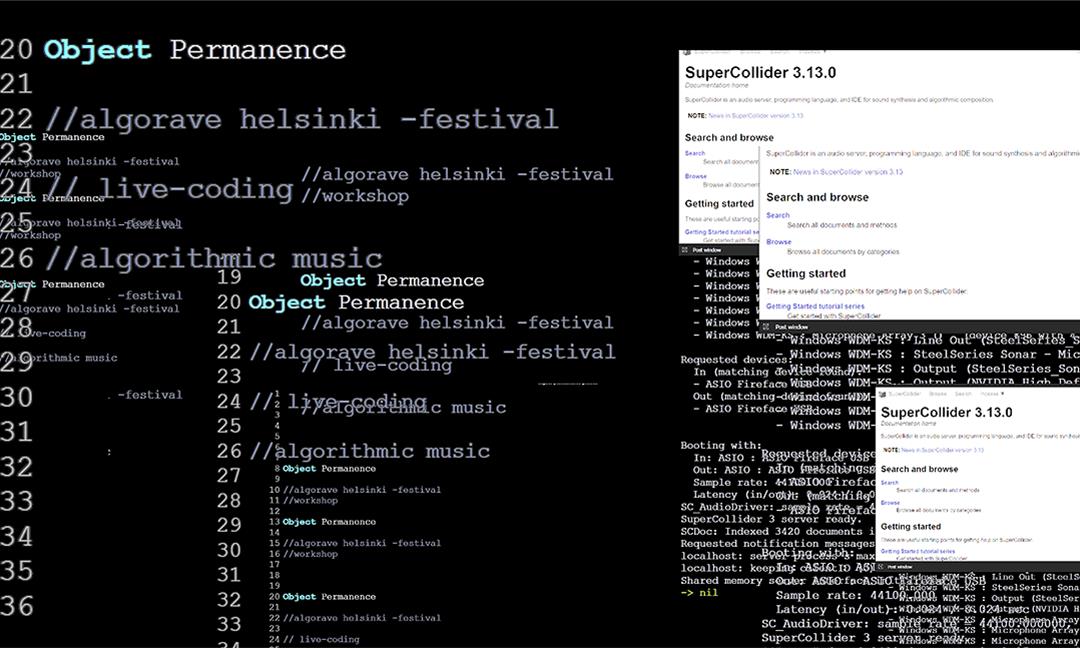Viewport: 1080px width, 648px height.
Task: Click the Search link in the middle overlapping help page
Action: 777,215
